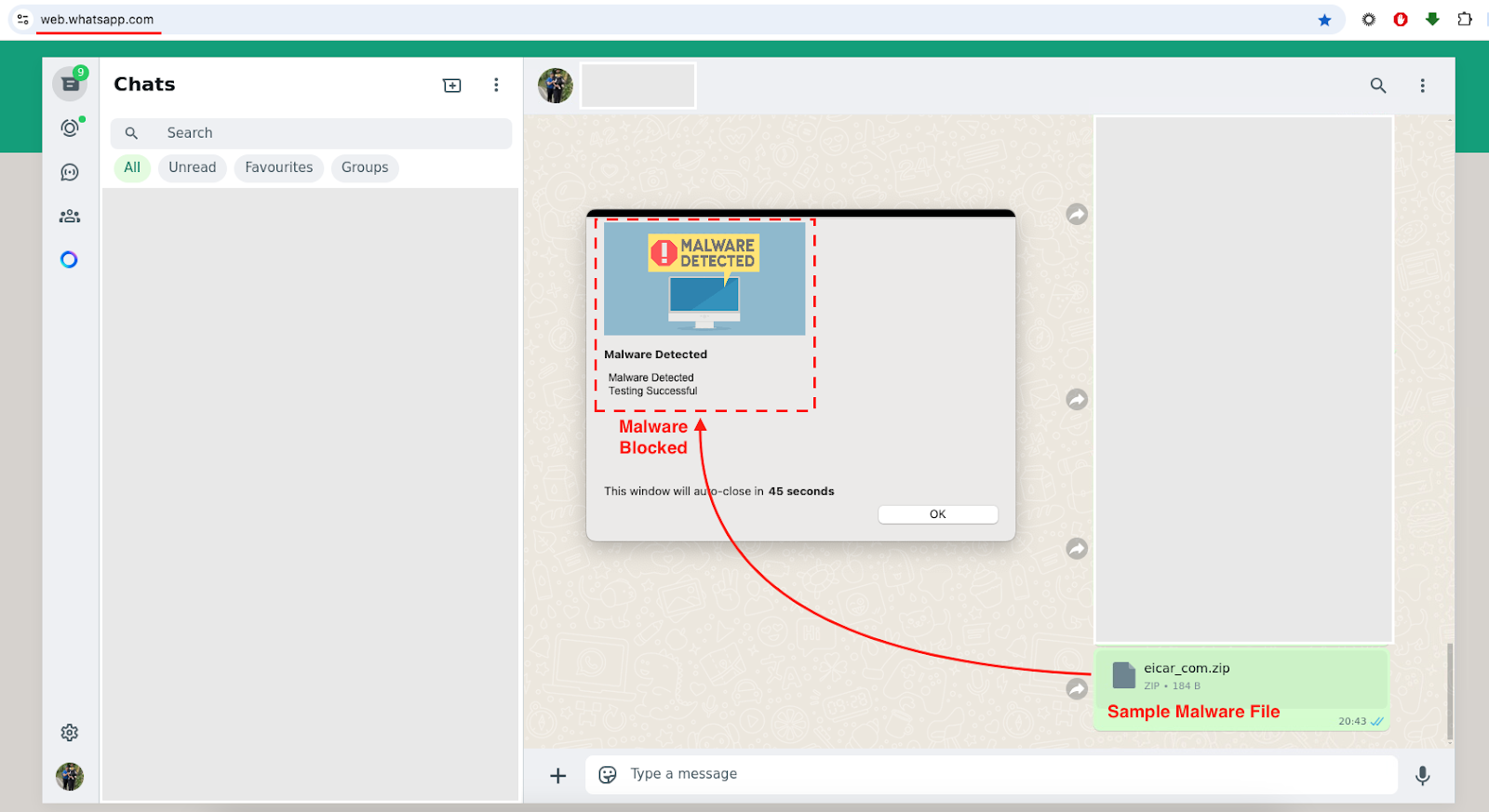
Task: Open the conversation three-dot menu
Action: (1422, 86)
